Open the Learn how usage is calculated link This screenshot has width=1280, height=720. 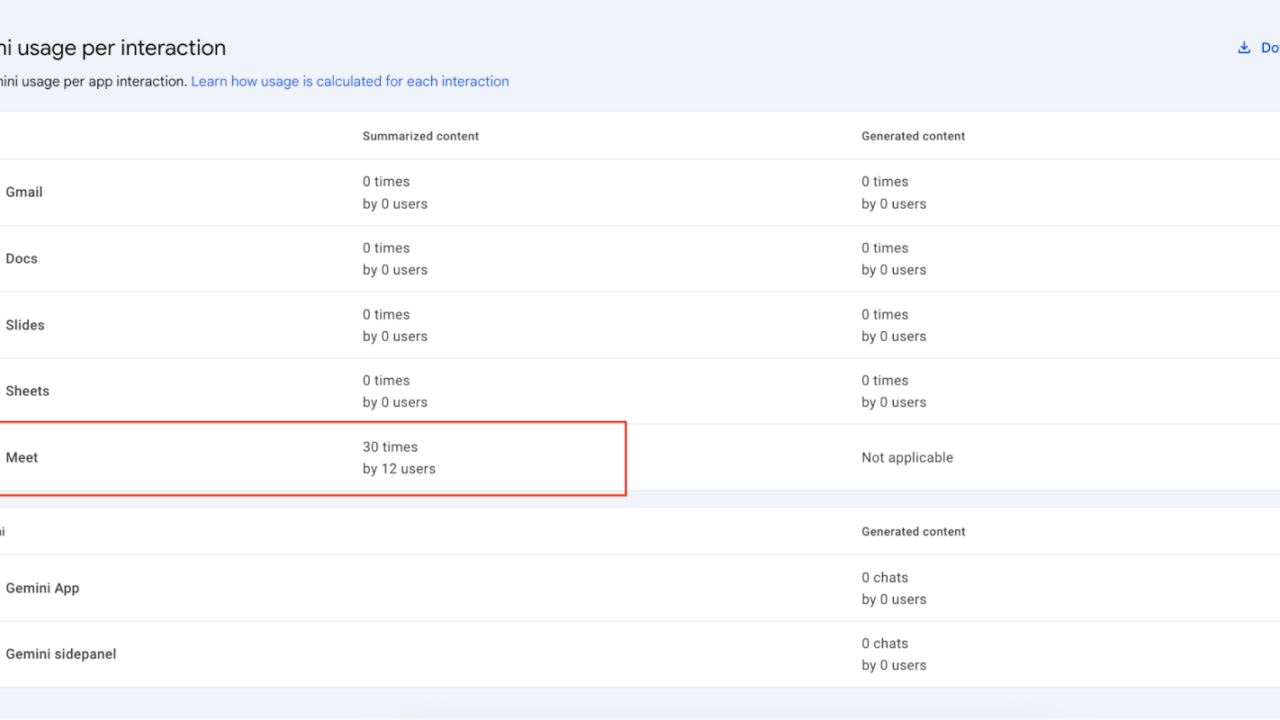[x=350, y=81]
